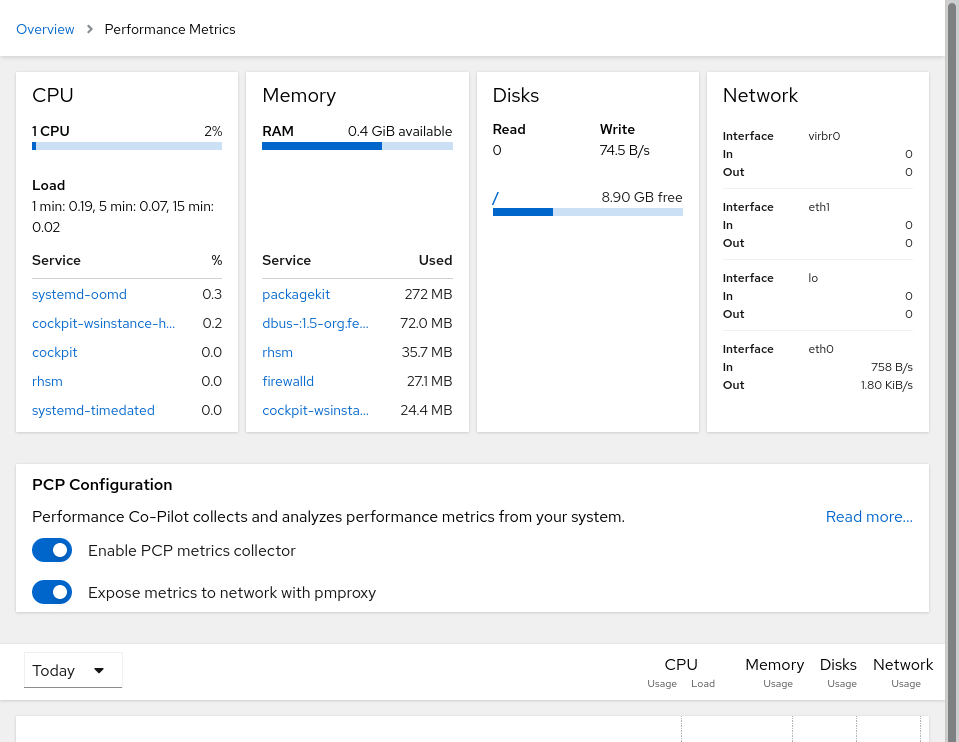
Task: Open the / filesystem in Disks card
Action: 494,198
